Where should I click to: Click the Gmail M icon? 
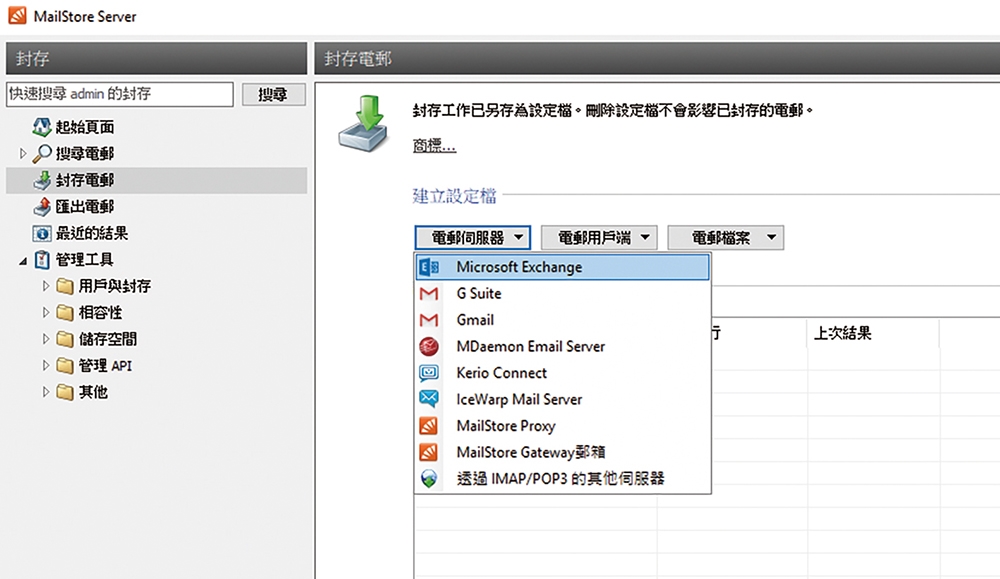(429, 320)
